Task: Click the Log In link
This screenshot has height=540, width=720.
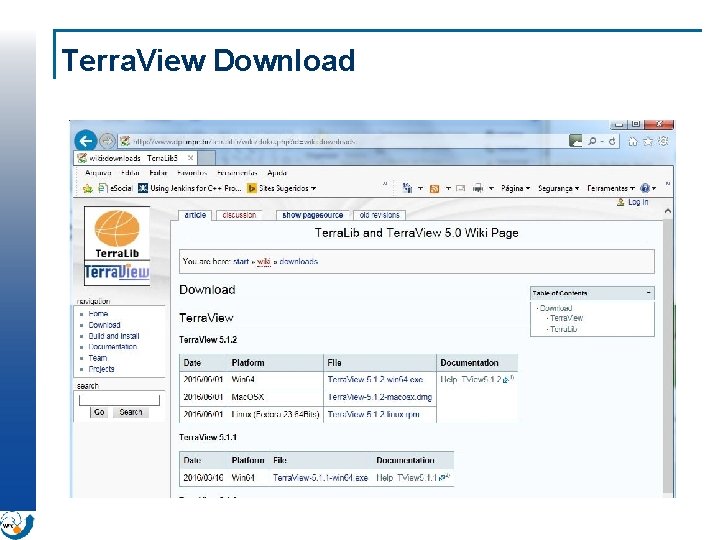Action: point(638,202)
